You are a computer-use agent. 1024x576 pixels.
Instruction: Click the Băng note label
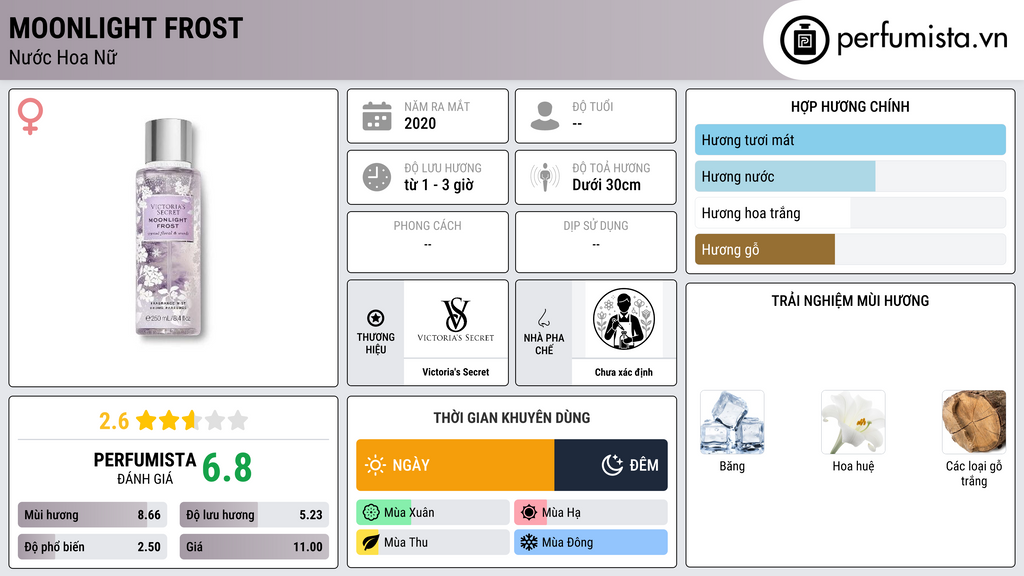tap(732, 466)
